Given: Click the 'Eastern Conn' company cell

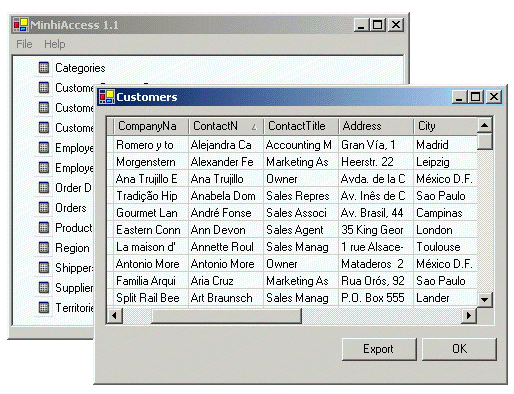Looking at the screenshot, I should point(151,230).
